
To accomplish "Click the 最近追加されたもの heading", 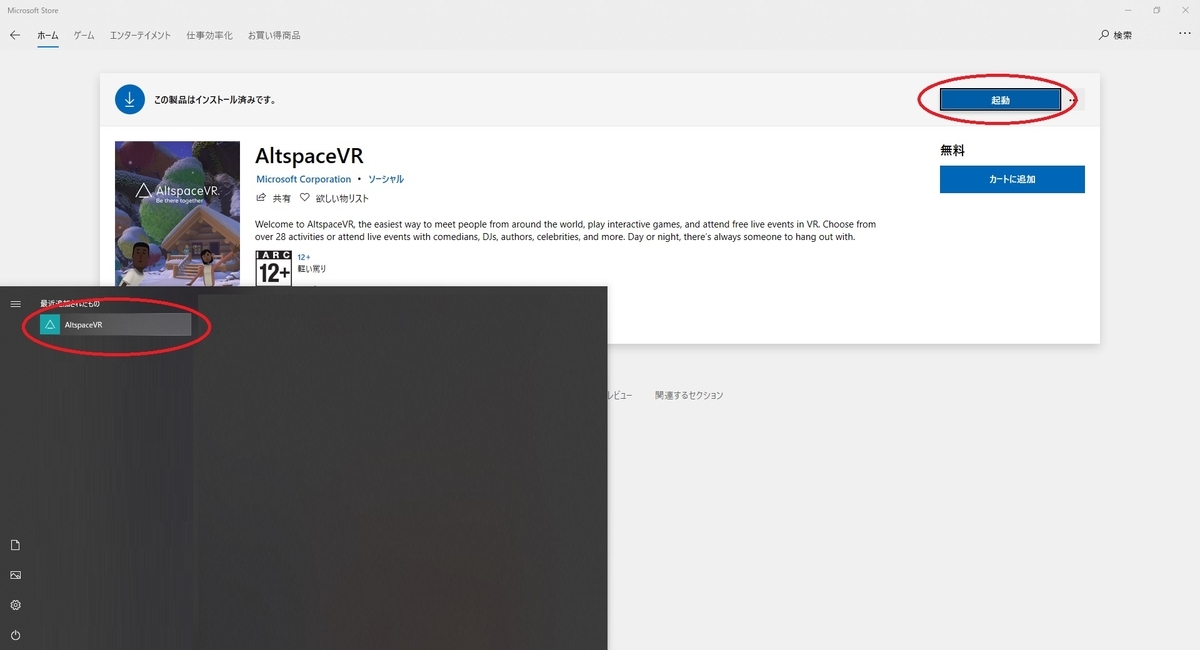I will (x=69, y=303).
